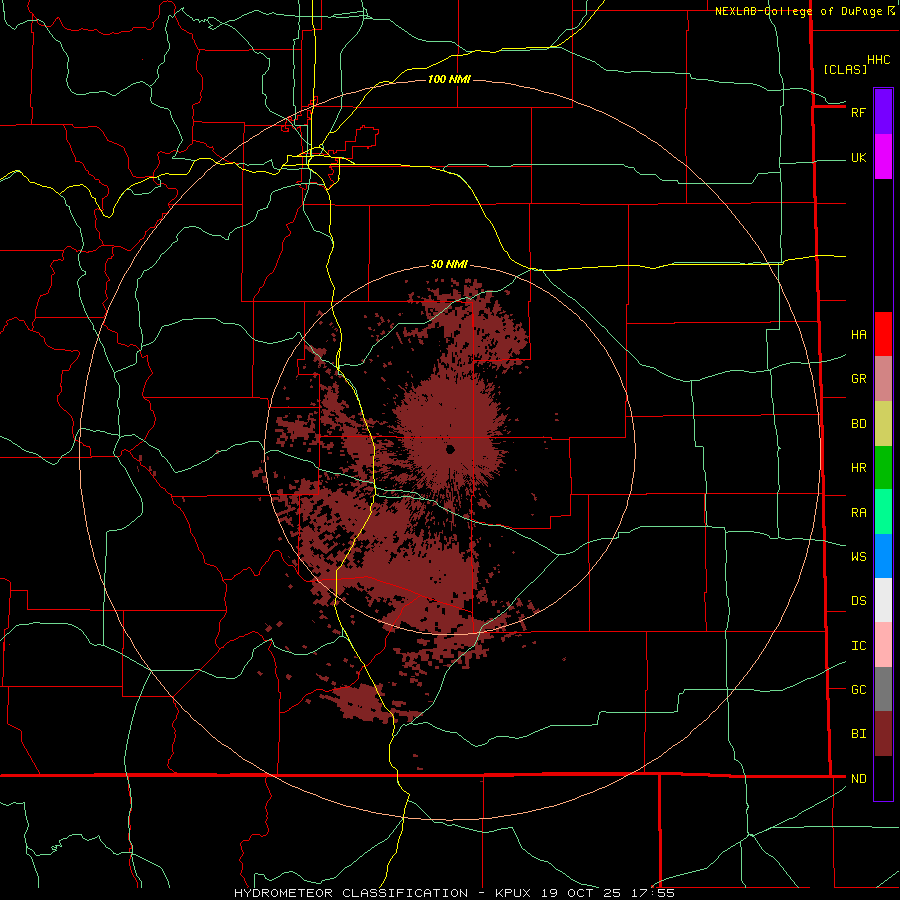
Task: Click the Hydrometeor Classification KPUX timestamp caption
Action: 454,893
